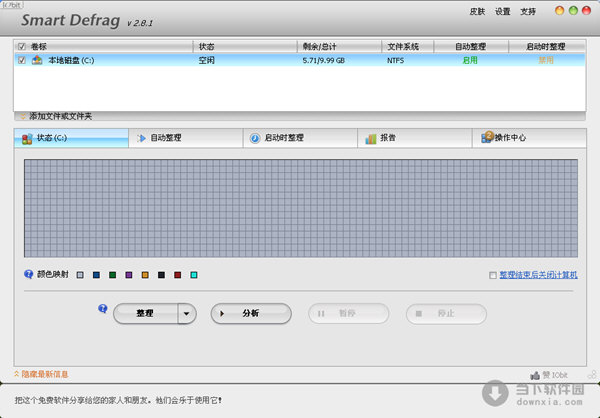
Task: Open the 启动时整理 tab
Action: point(300,138)
